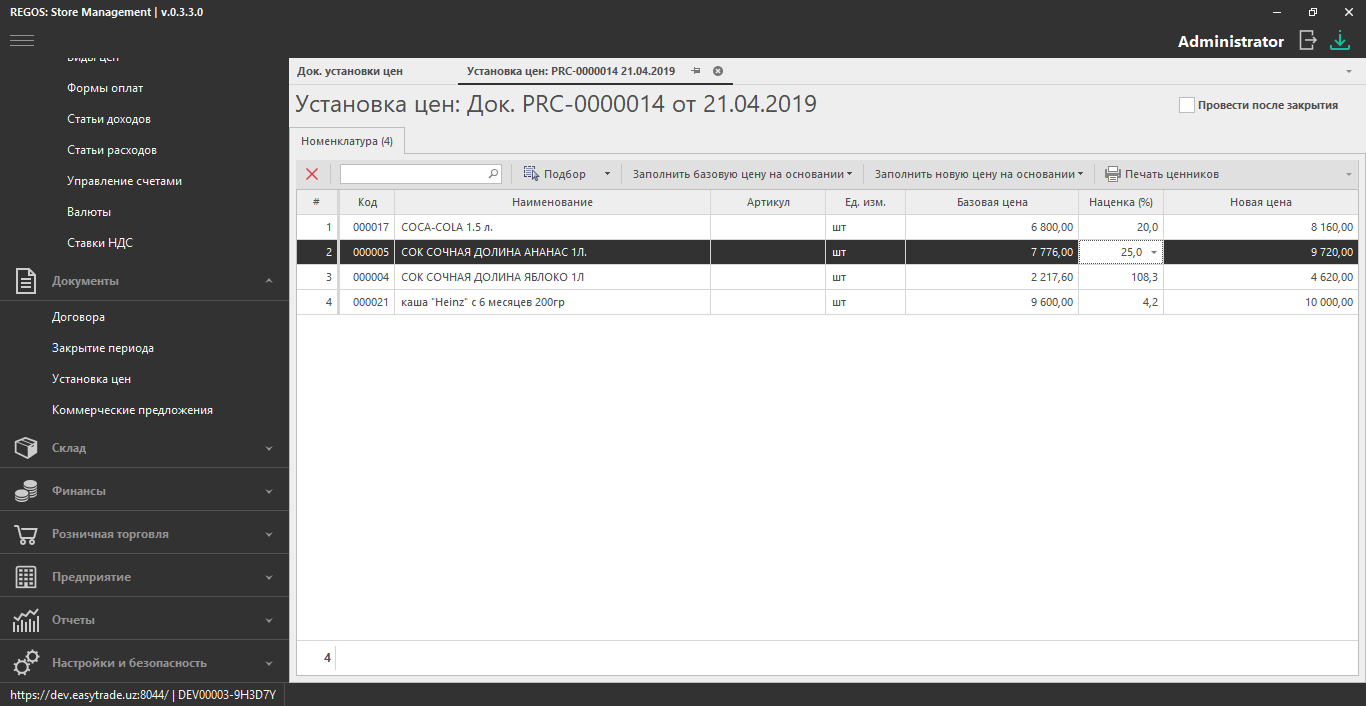The height and width of the screenshot is (706, 1366).
Task: Collapse the Документы section
Action: [x=269, y=281]
